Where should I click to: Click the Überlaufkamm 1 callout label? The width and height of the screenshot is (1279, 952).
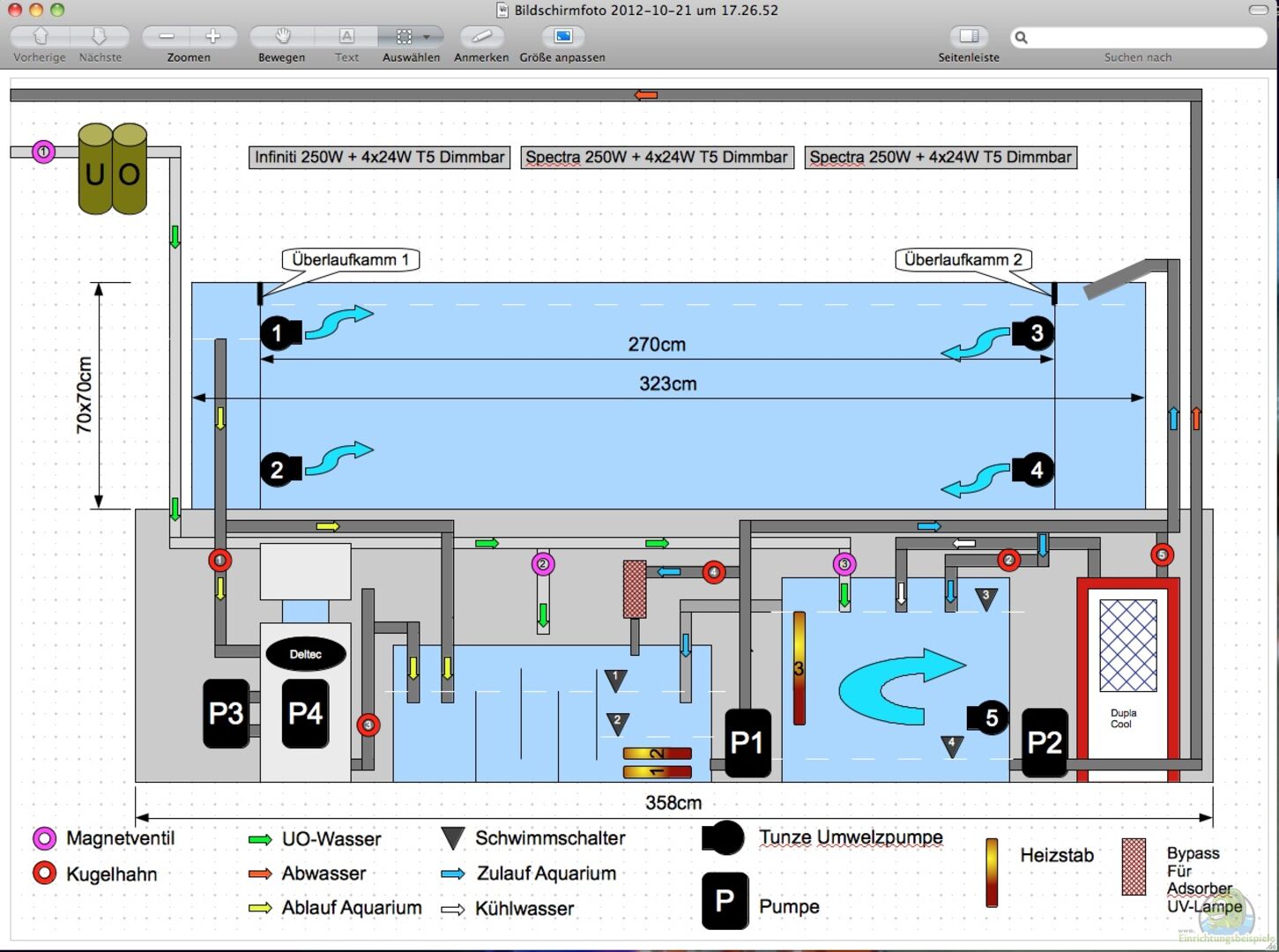pos(350,260)
